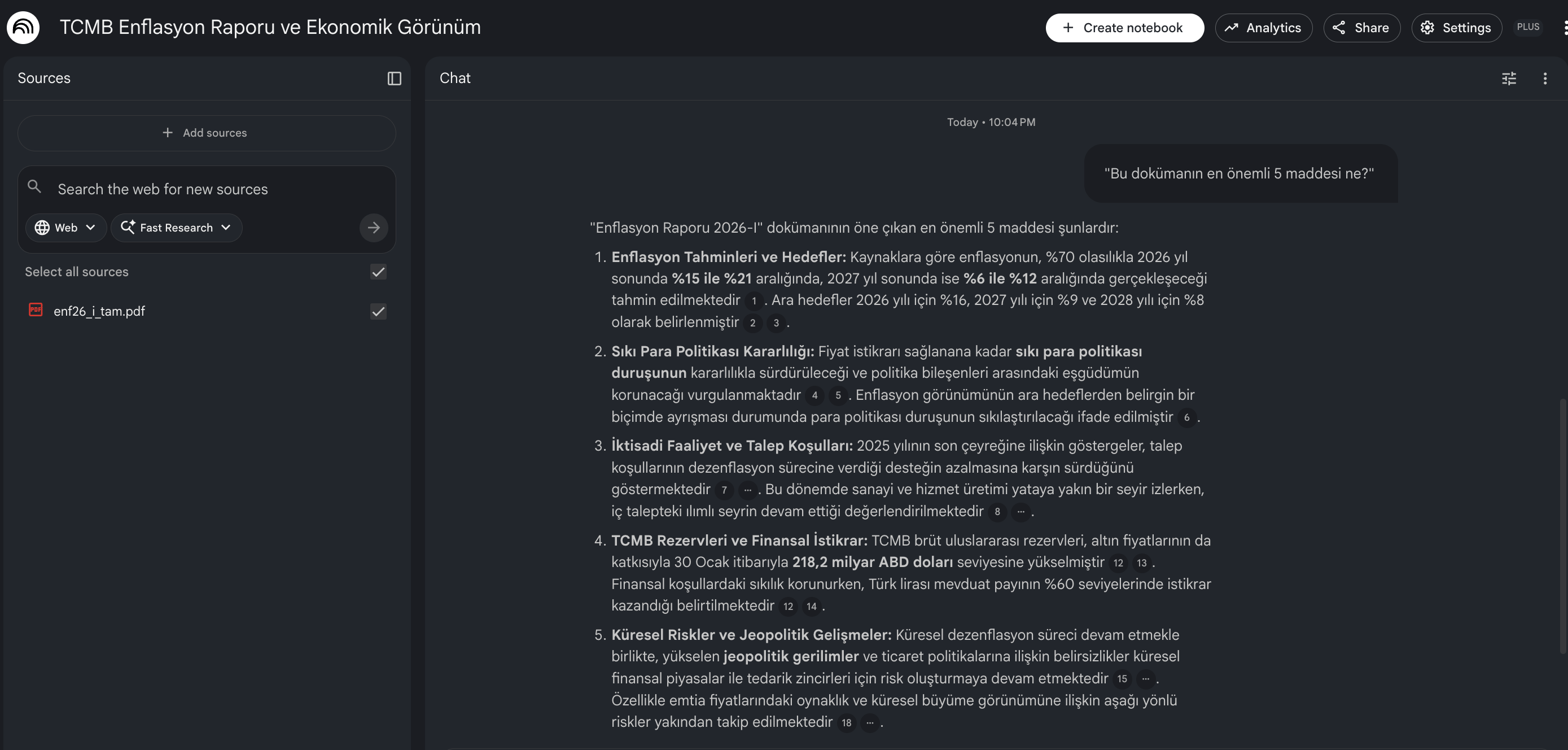
Task: Expand ellipsis citations after citation 18
Action: 870,722
